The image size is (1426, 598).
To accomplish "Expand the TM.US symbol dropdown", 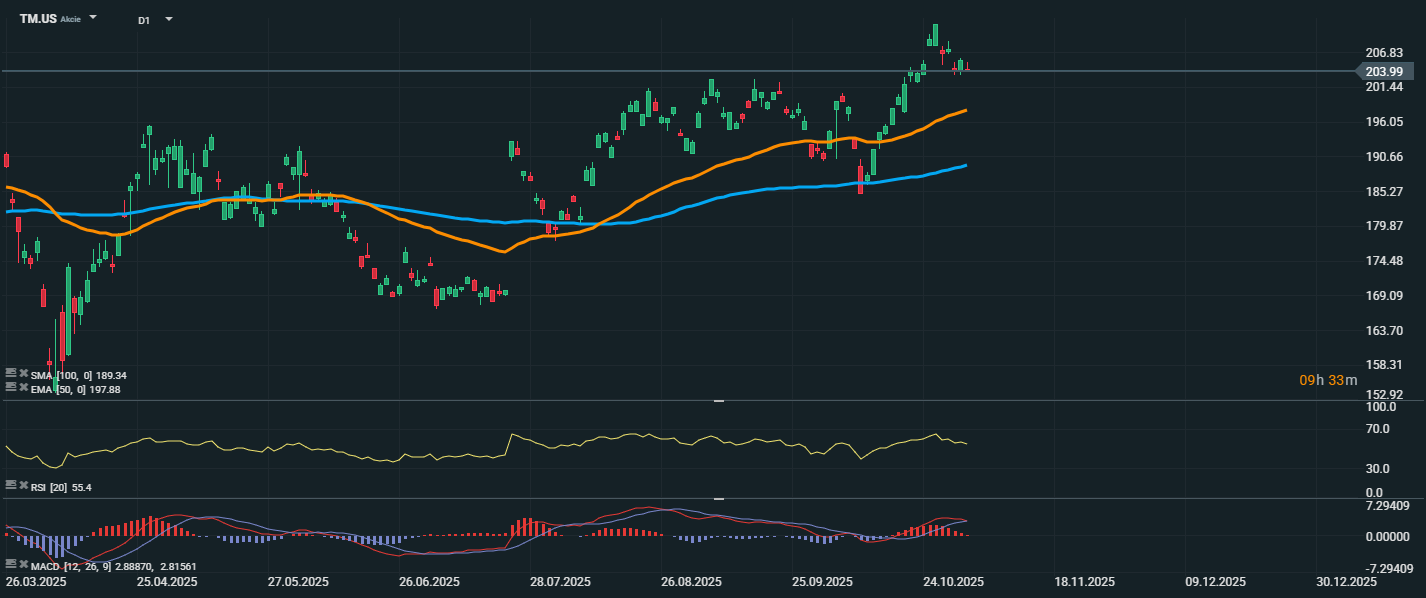I will [93, 18].
